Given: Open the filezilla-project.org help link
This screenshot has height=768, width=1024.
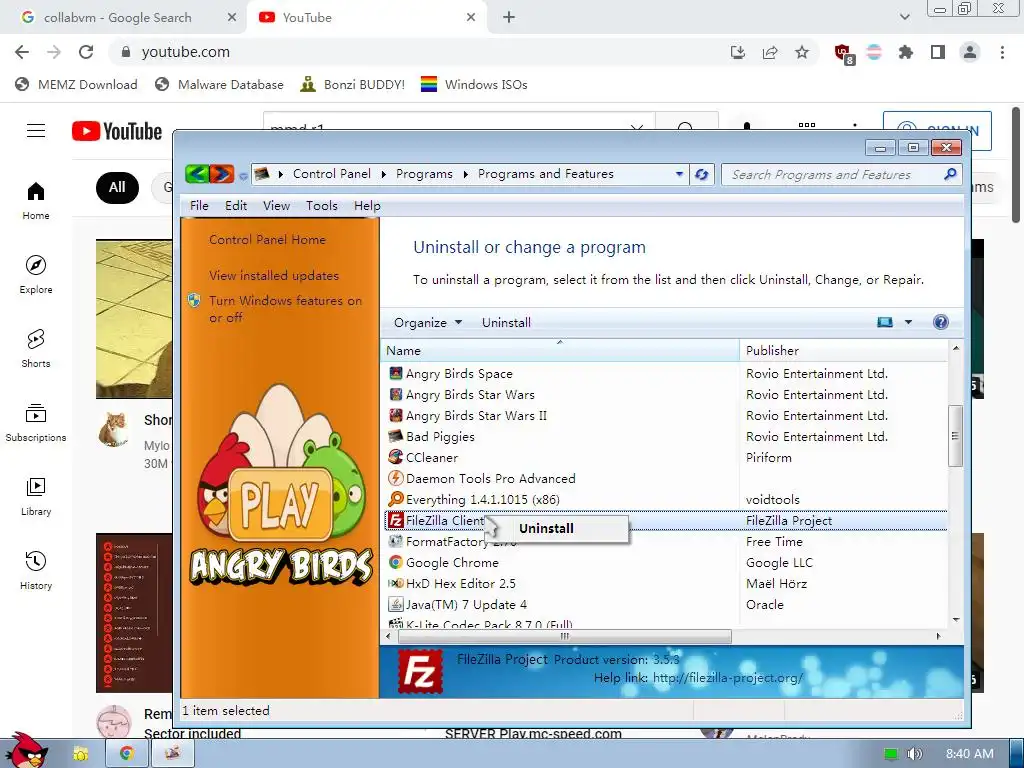Looking at the screenshot, I should (728, 678).
